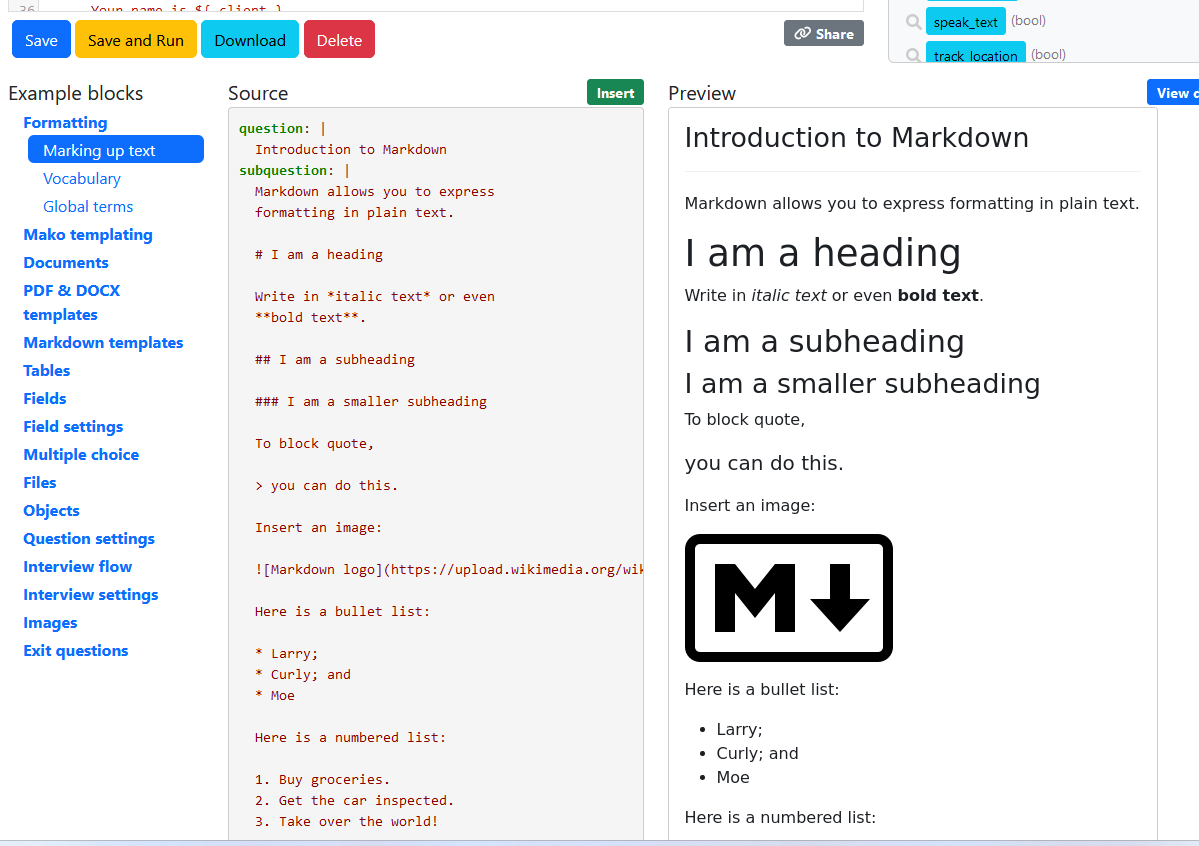
Task: Click the track_location variable button
Action: click(x=975, y=55)
